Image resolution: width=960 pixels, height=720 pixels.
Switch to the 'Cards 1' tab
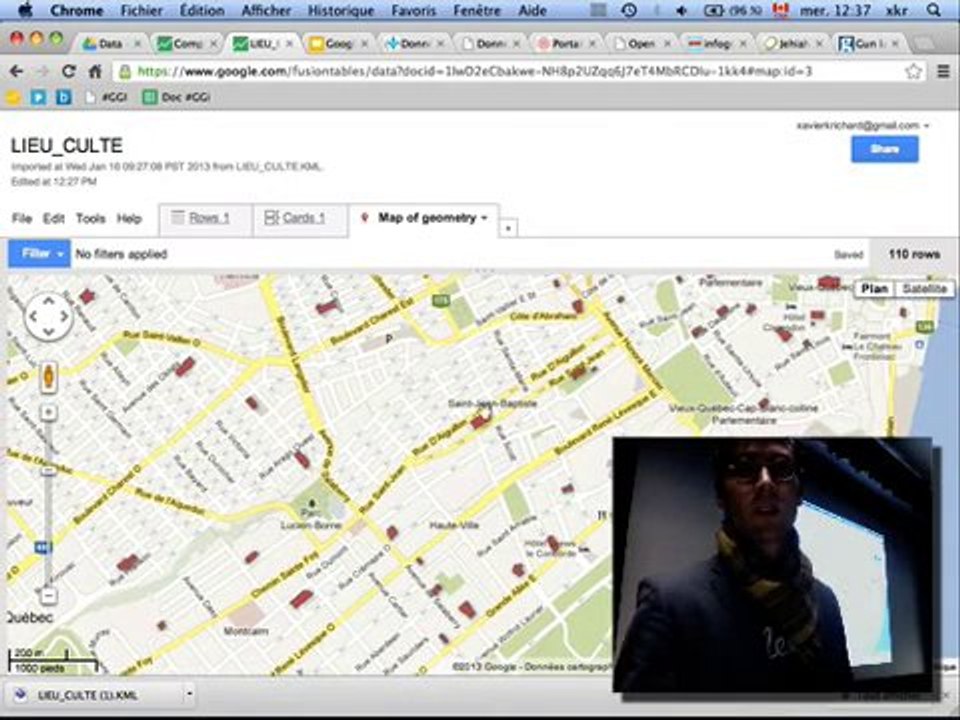[x=300, y=219]
